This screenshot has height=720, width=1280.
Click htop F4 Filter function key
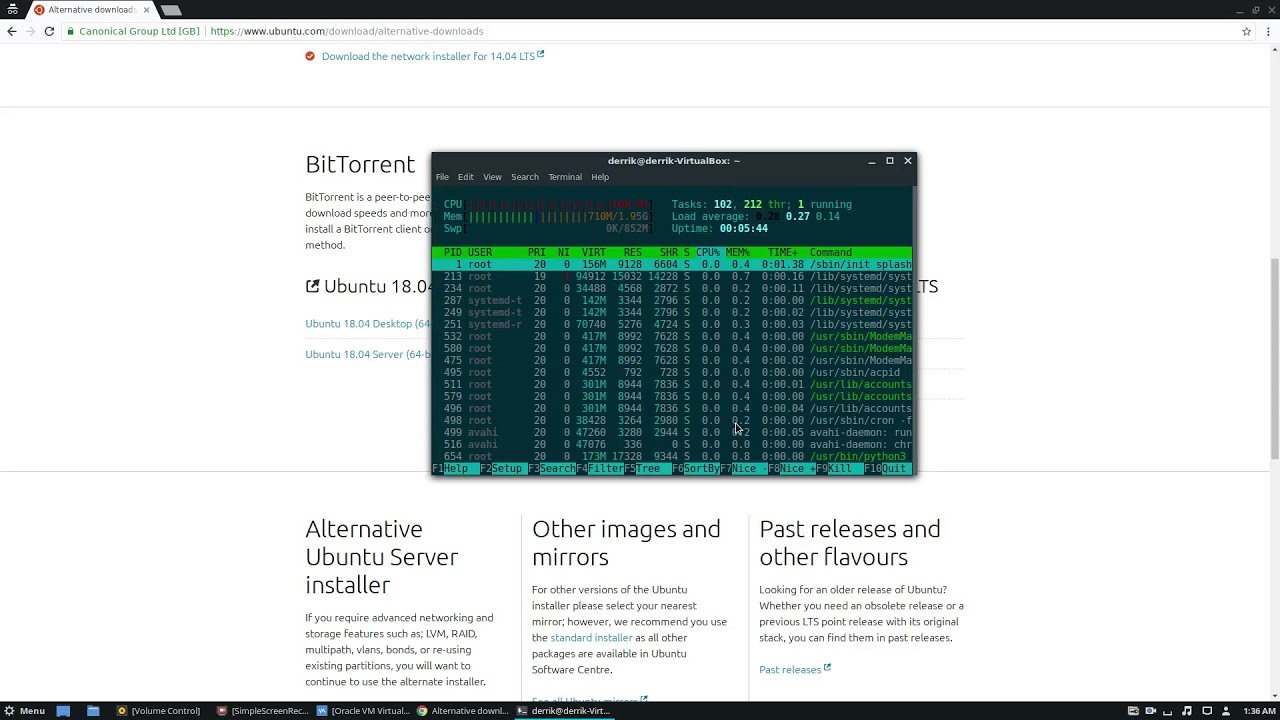600,469
